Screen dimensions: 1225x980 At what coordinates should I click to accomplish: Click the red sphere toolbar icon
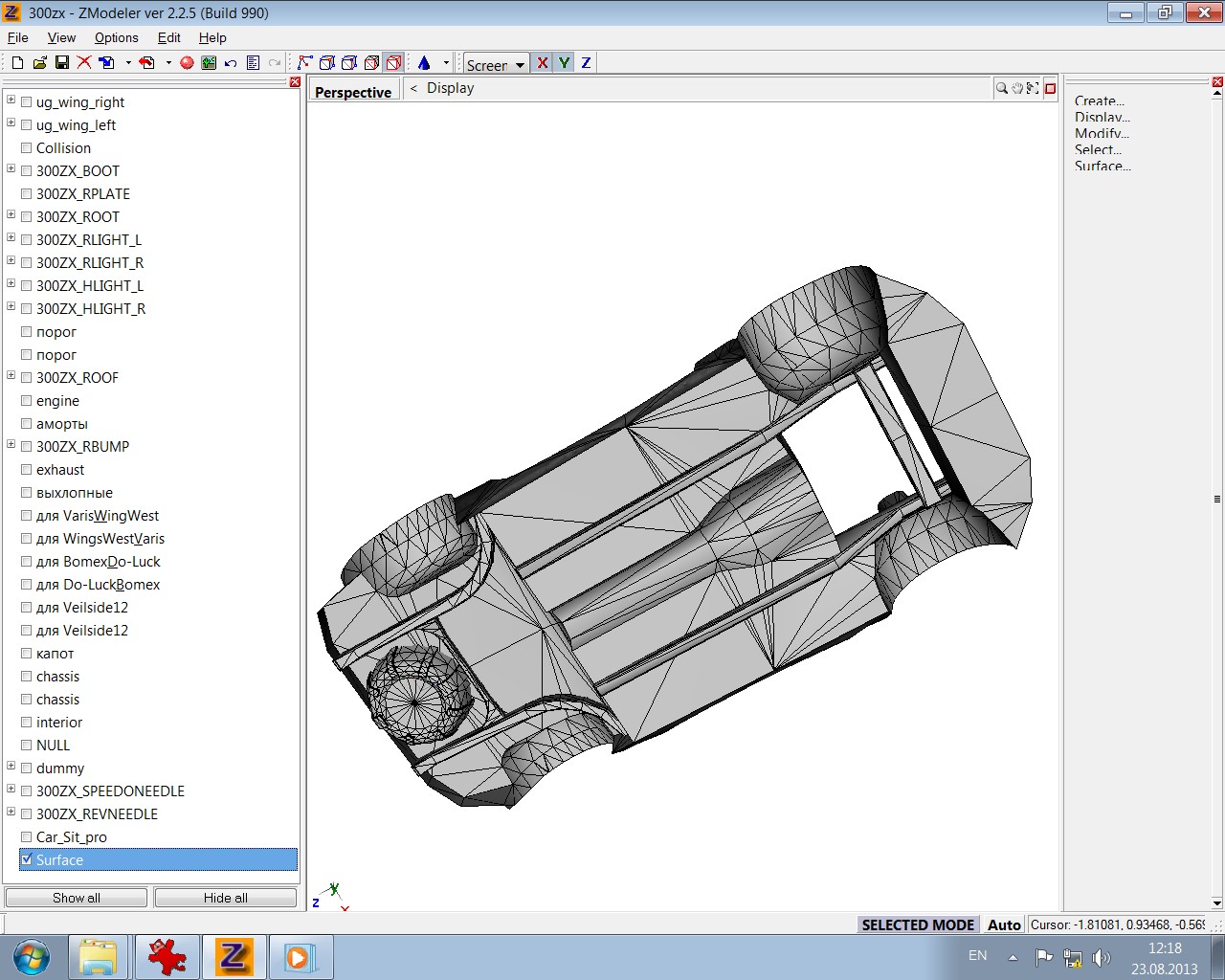pos(187,63)
